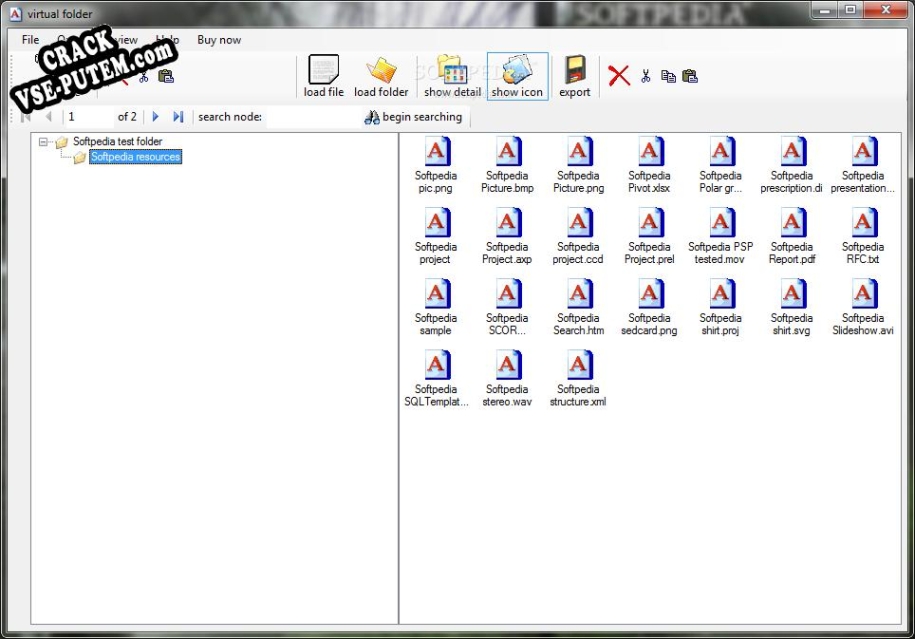Select Softpedia resources tree node
This screenshot has height=639, width=915.
tap(135, 156)
